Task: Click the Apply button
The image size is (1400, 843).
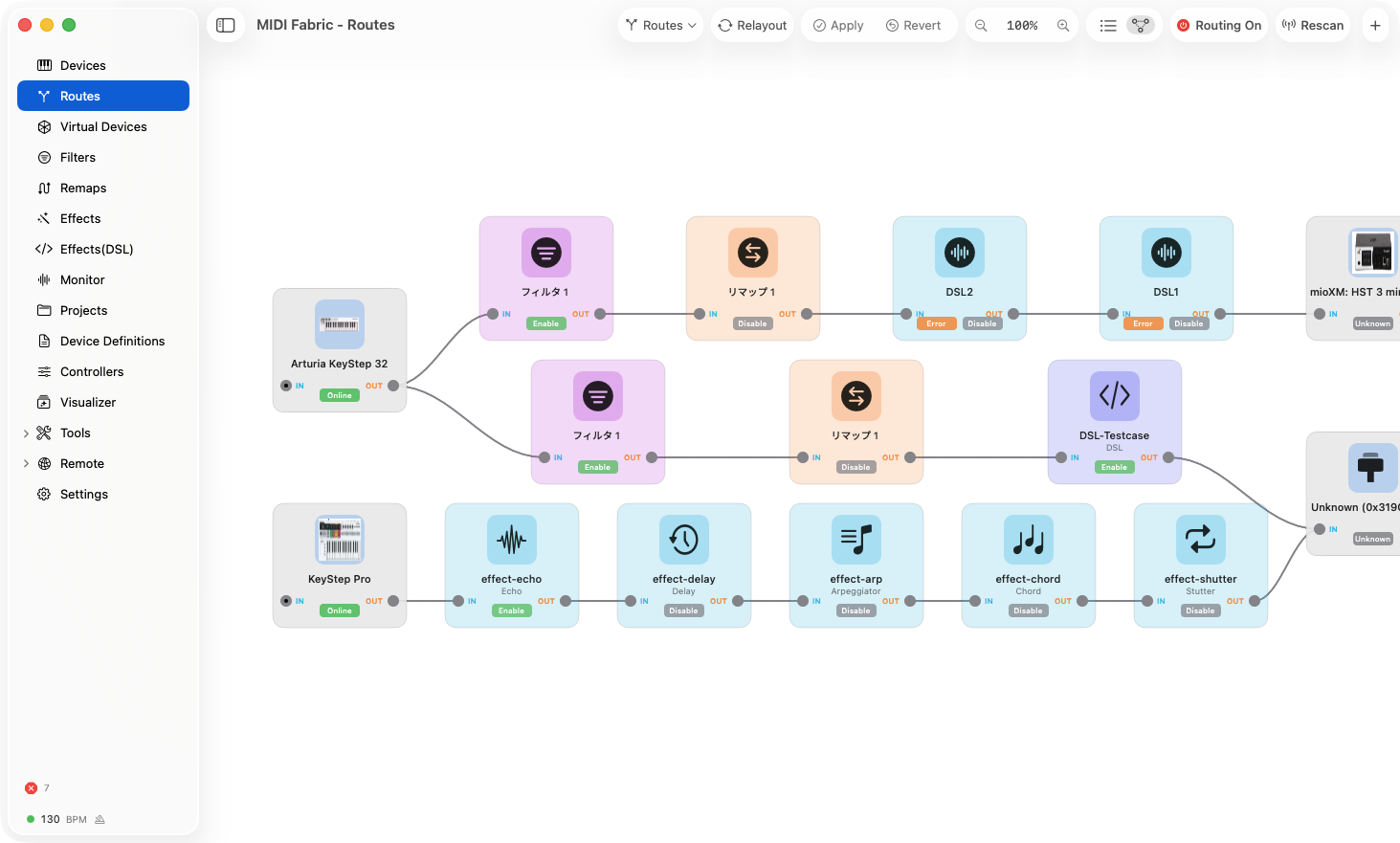Action: tap(838, 26)
